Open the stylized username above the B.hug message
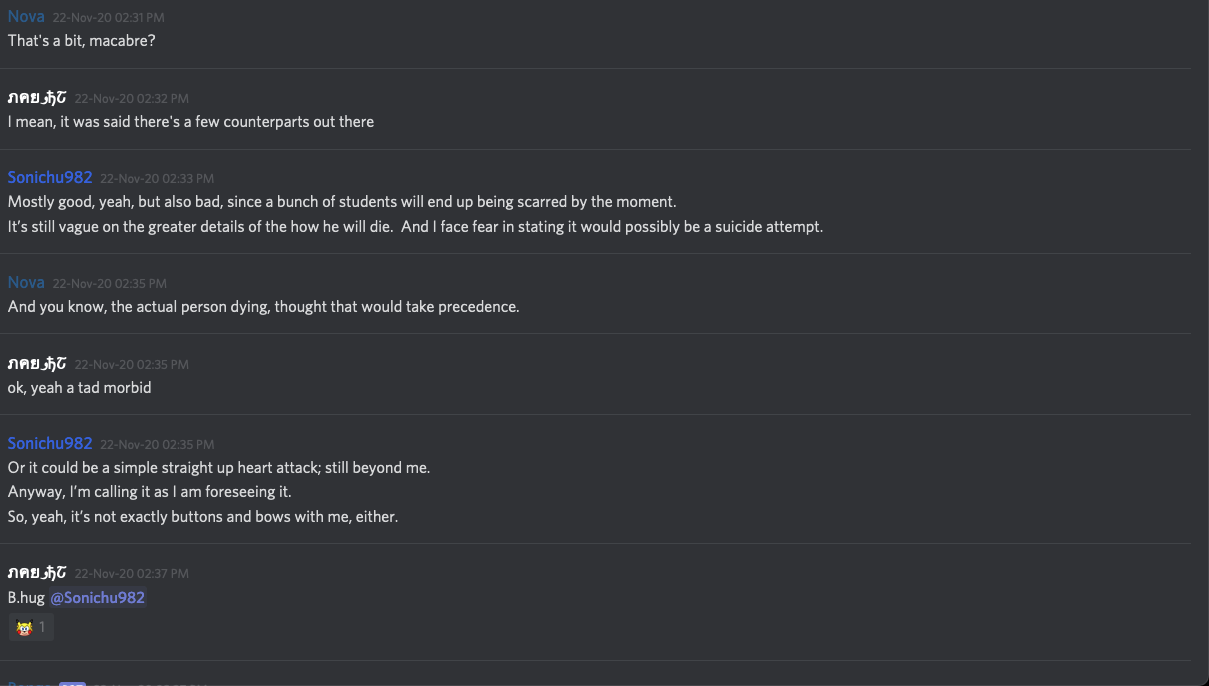 pos(37,573)
